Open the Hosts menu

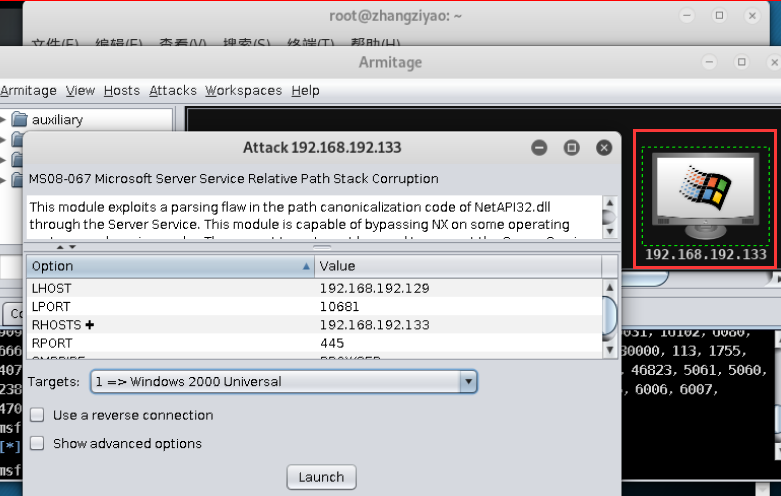[122, 91]
